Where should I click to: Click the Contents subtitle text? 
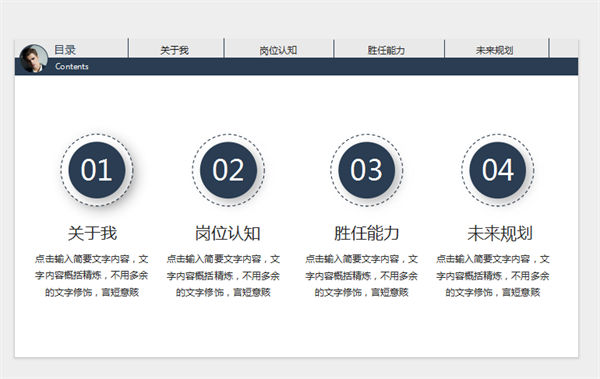(x=72, y=66)
